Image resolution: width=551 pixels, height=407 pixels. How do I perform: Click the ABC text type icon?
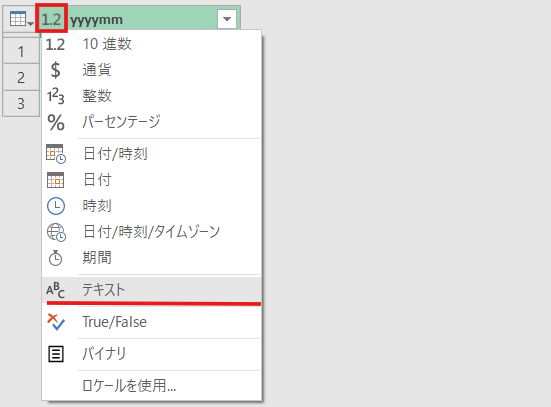[x=56, y=290]
